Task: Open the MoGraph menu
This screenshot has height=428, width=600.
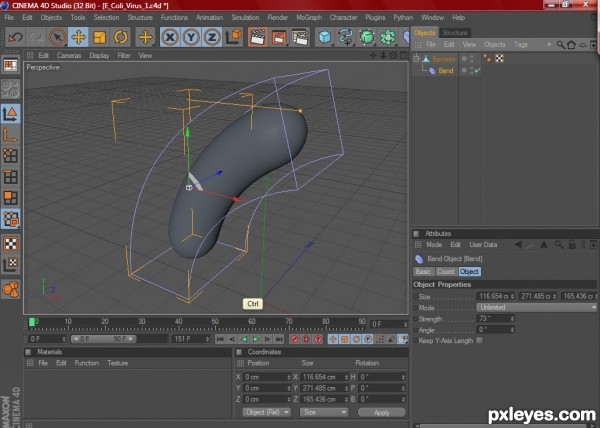Action: (309, 18)
